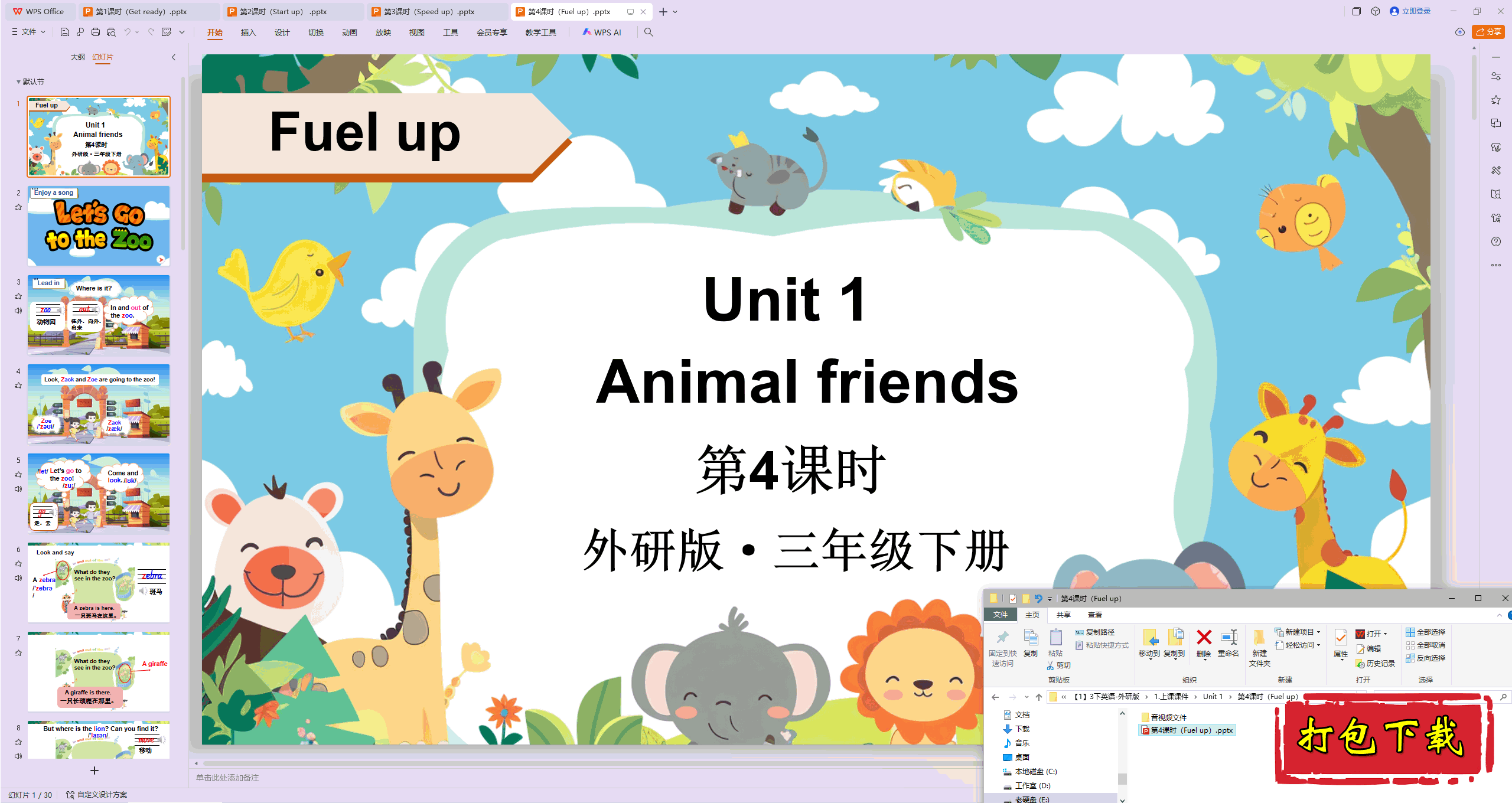Click Invert selection in Explorer ribbon

click(1425, 658)
